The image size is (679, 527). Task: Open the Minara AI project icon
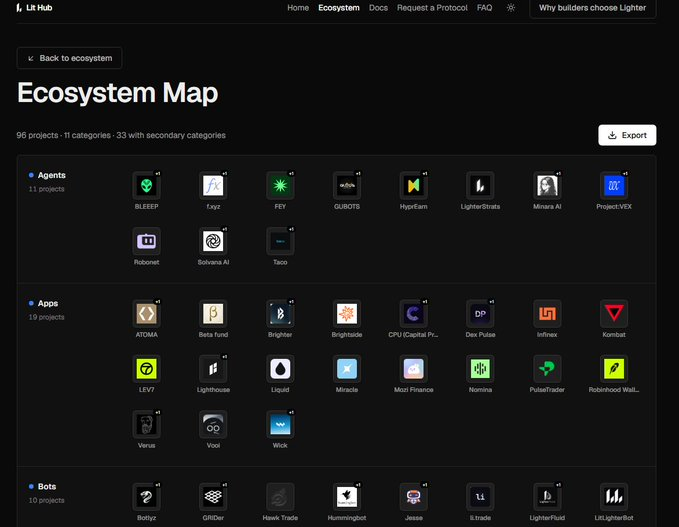pos(547,186)
